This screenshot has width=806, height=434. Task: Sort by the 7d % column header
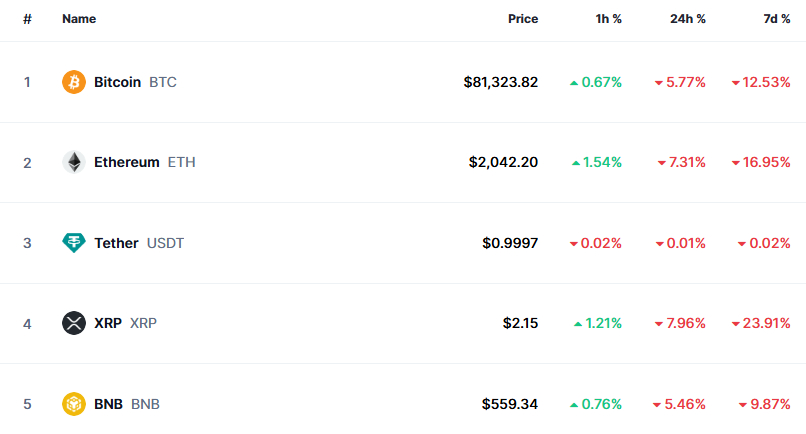coord(777,19)
